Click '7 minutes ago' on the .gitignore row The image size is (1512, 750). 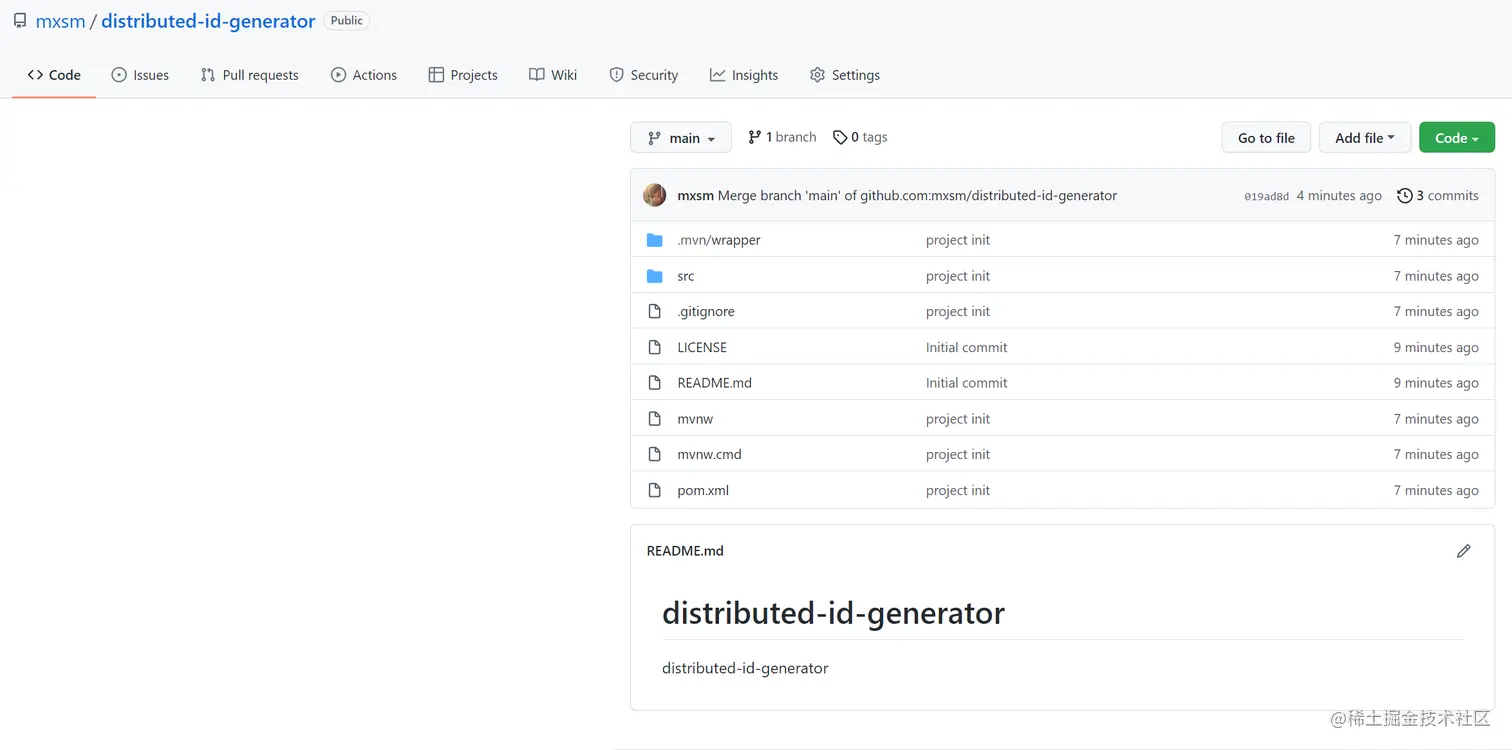[1436, 312]
